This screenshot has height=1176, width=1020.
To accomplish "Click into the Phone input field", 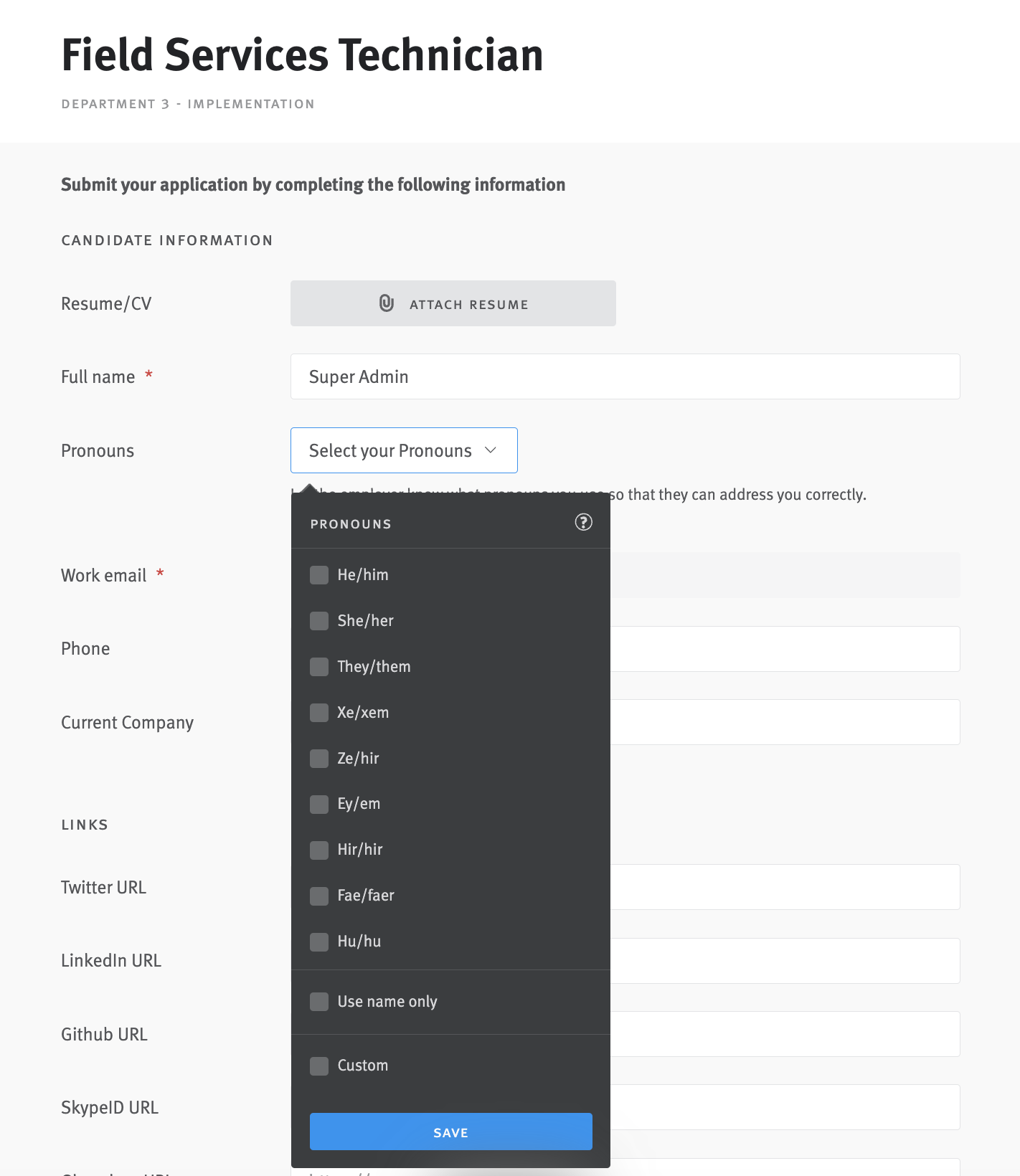I will (x=785, y=649).
